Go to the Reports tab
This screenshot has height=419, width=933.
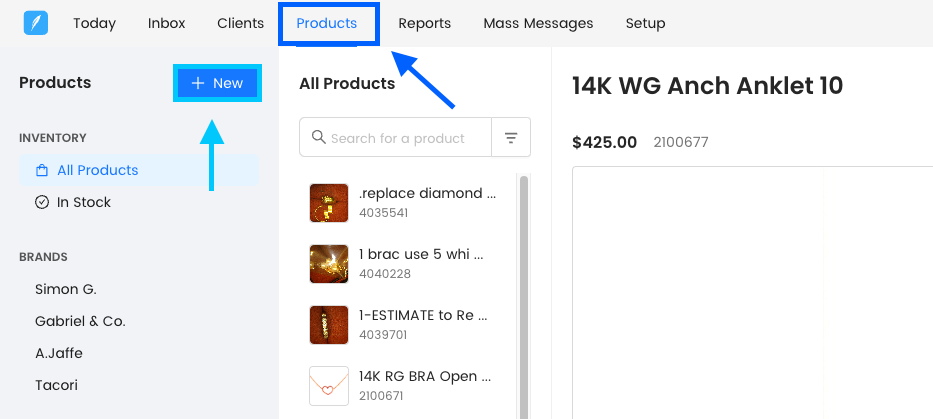pyautogui.click(x=424, y=23)
